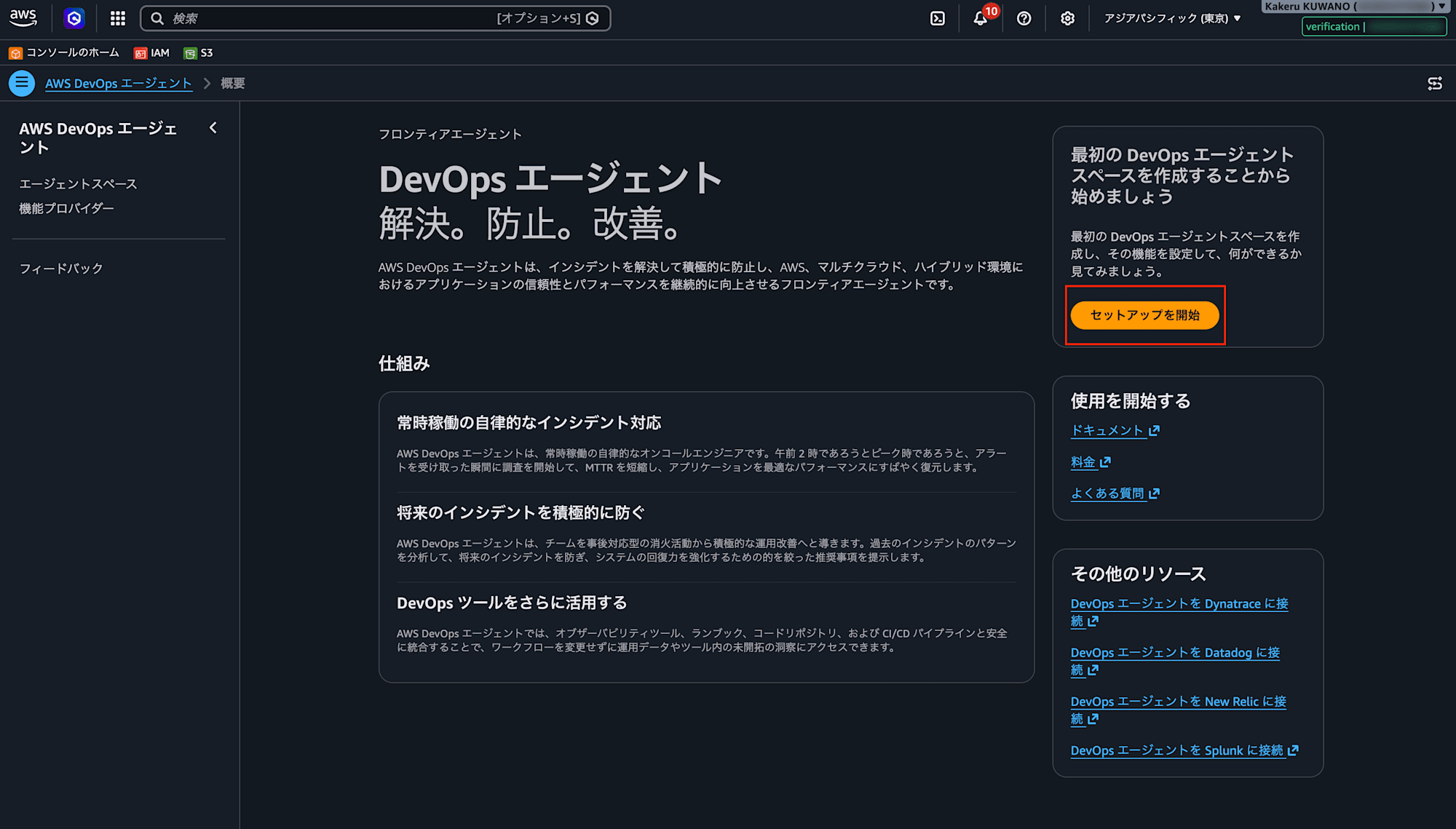The height and width of the screenshot is (829, 1456).
Task: Select 機能プロバイダー in the sidebar
Action: tap(66, 208)
